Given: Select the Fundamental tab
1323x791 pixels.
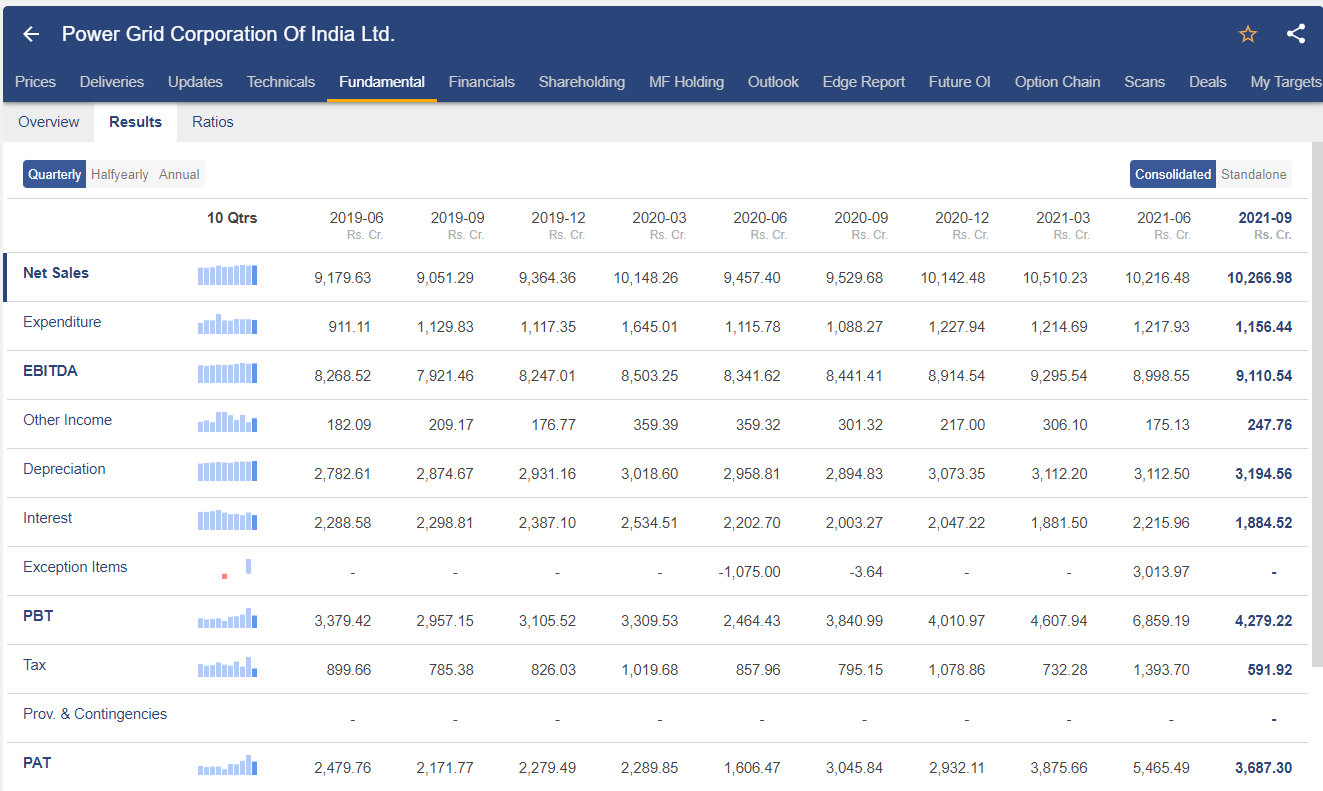Looking at the screenshot, I should pos(382,82).
